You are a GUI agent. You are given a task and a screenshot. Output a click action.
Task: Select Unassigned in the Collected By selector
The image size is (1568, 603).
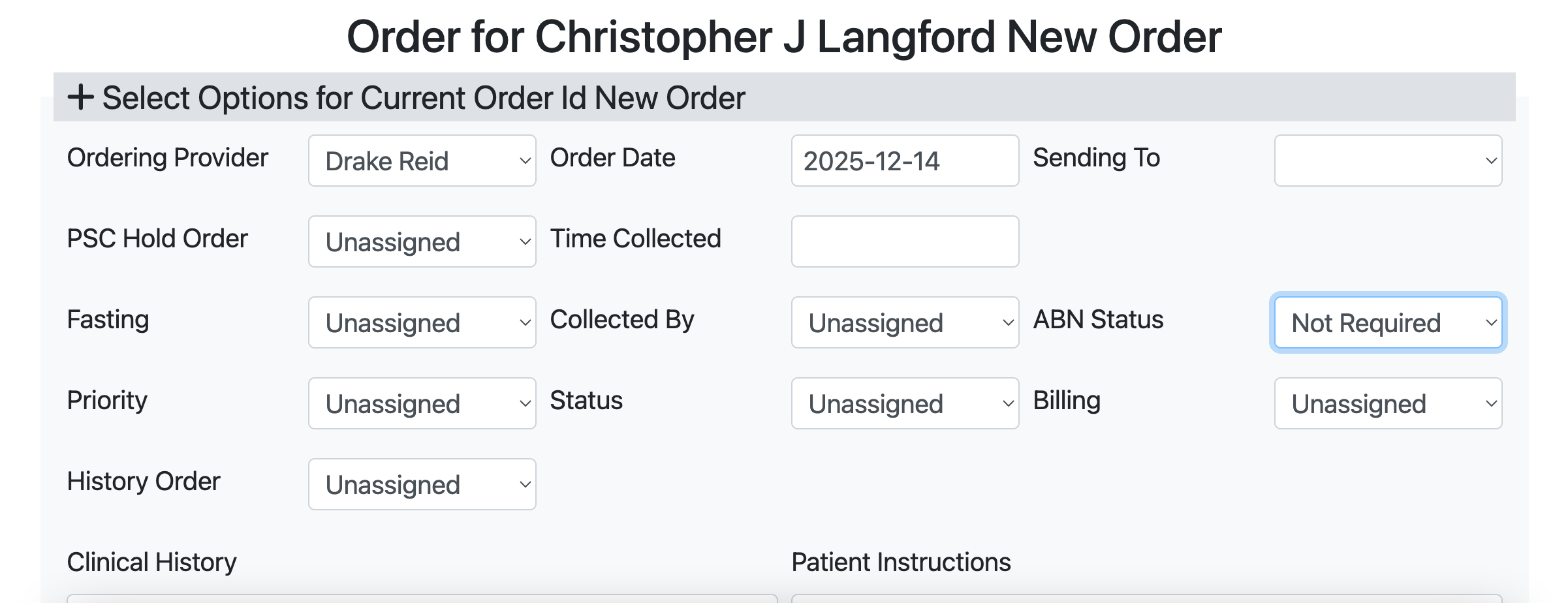(904, 322)
